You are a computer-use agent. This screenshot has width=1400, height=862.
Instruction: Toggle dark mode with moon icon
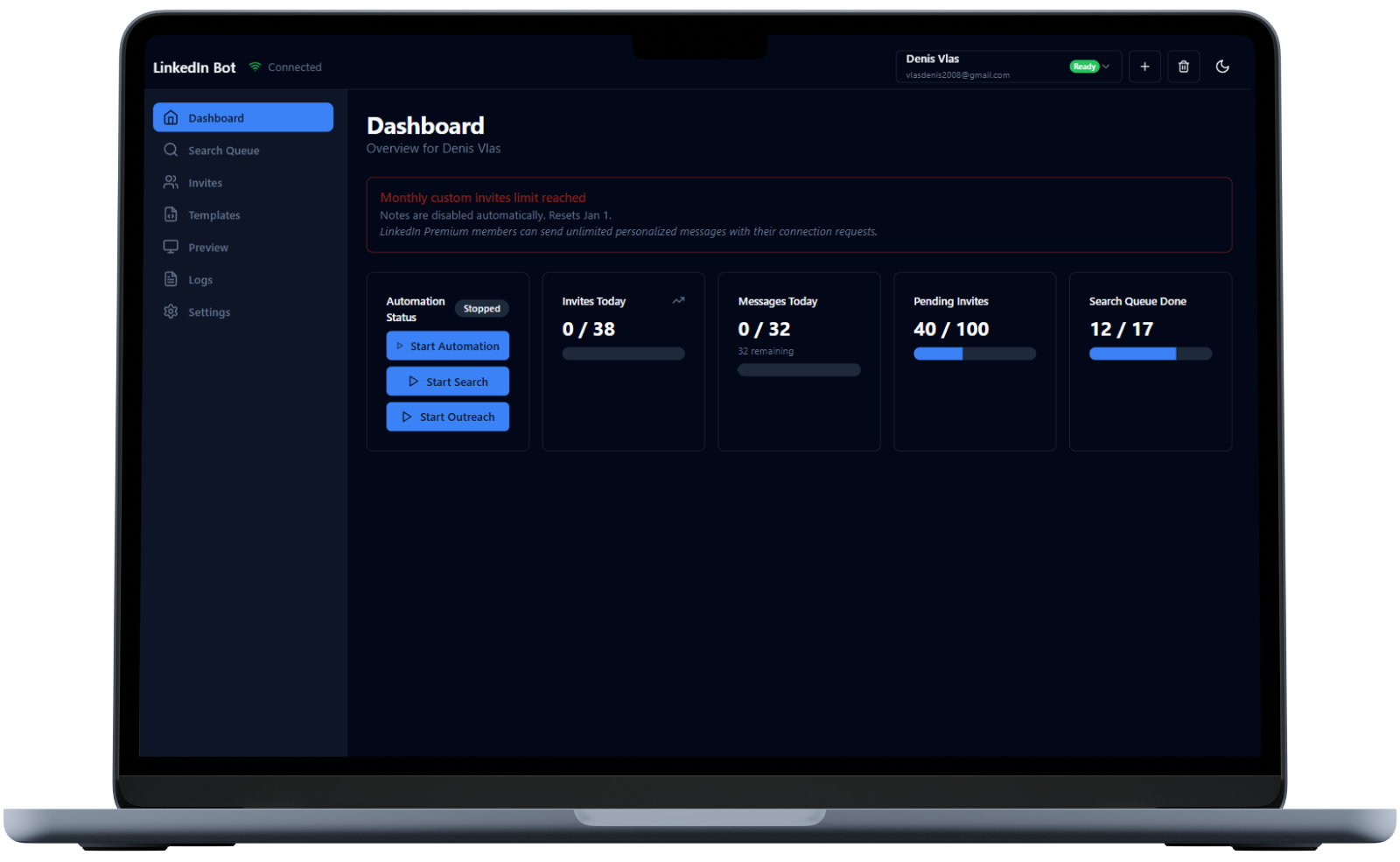point(1222,67)
